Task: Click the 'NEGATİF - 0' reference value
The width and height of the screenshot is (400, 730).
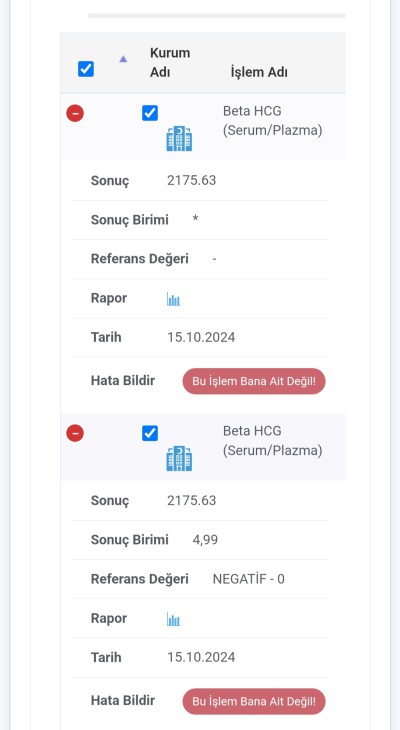Action: tap(249, 579)
